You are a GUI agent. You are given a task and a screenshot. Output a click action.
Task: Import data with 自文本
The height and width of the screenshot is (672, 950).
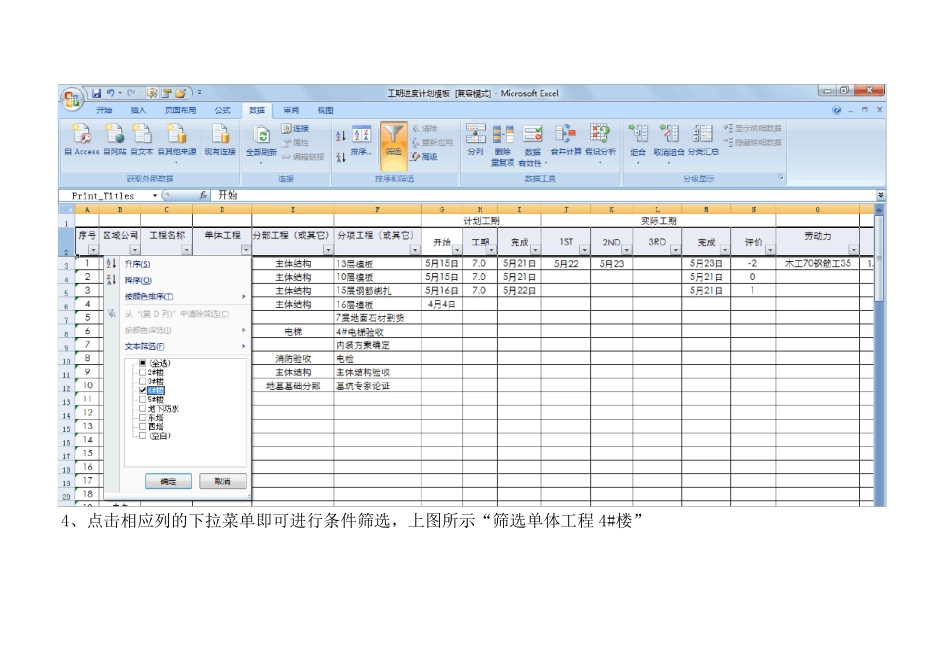click(x=142, y=140)
